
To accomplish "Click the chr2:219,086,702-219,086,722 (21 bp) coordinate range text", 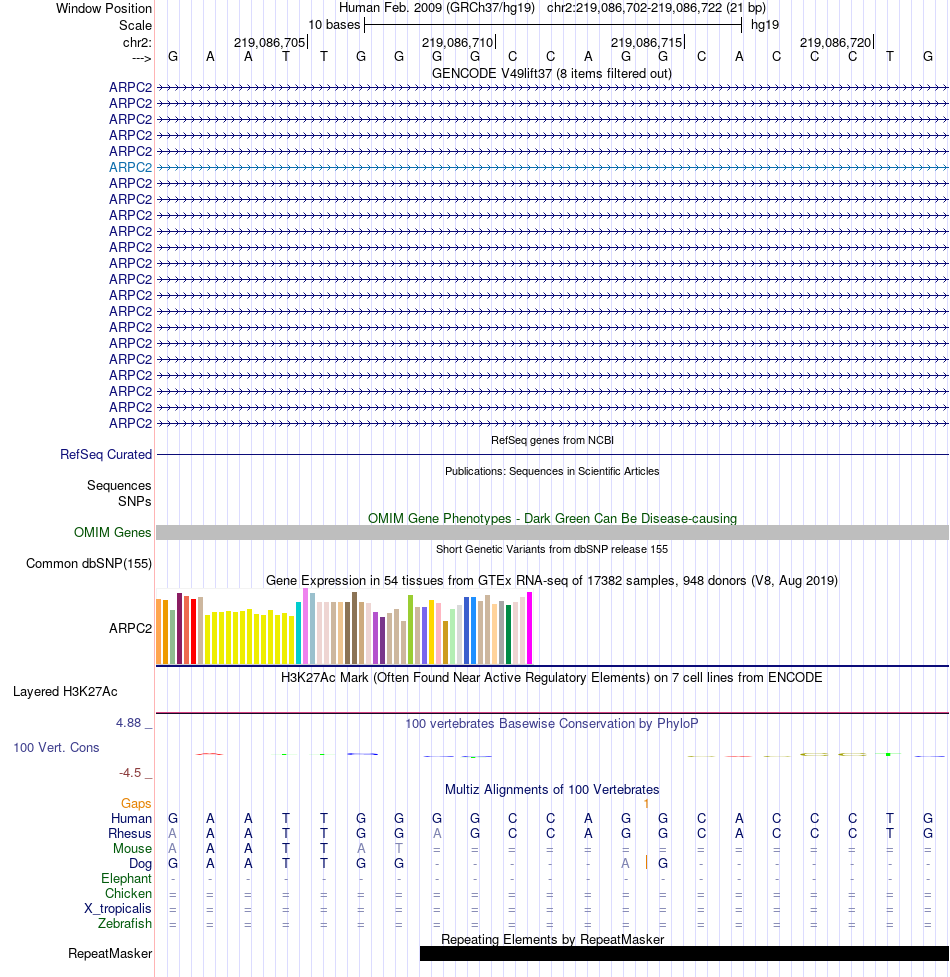I will pyautogui.click(x=657, y=8).
